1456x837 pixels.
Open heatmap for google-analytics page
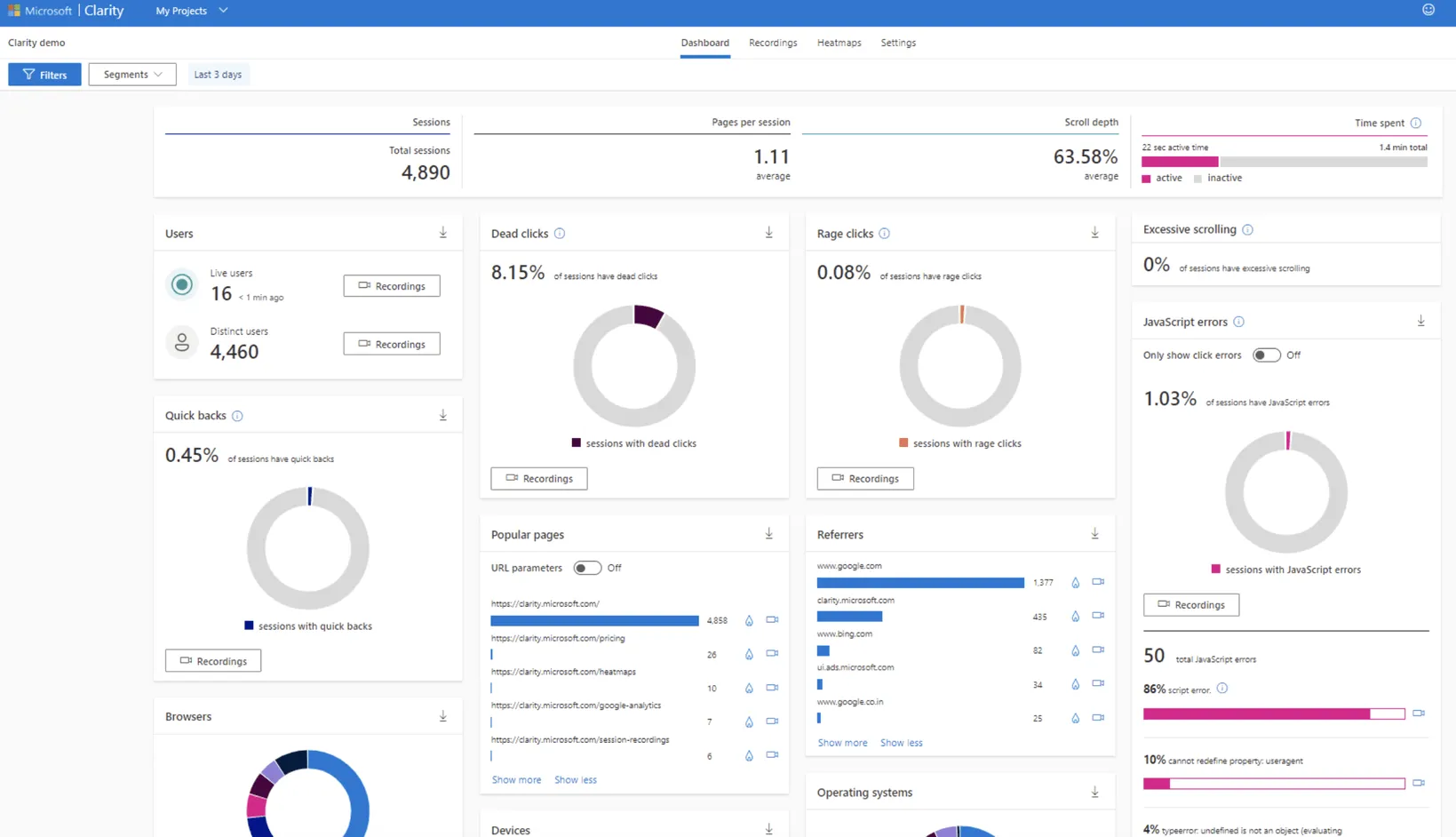tap(749, 721)
